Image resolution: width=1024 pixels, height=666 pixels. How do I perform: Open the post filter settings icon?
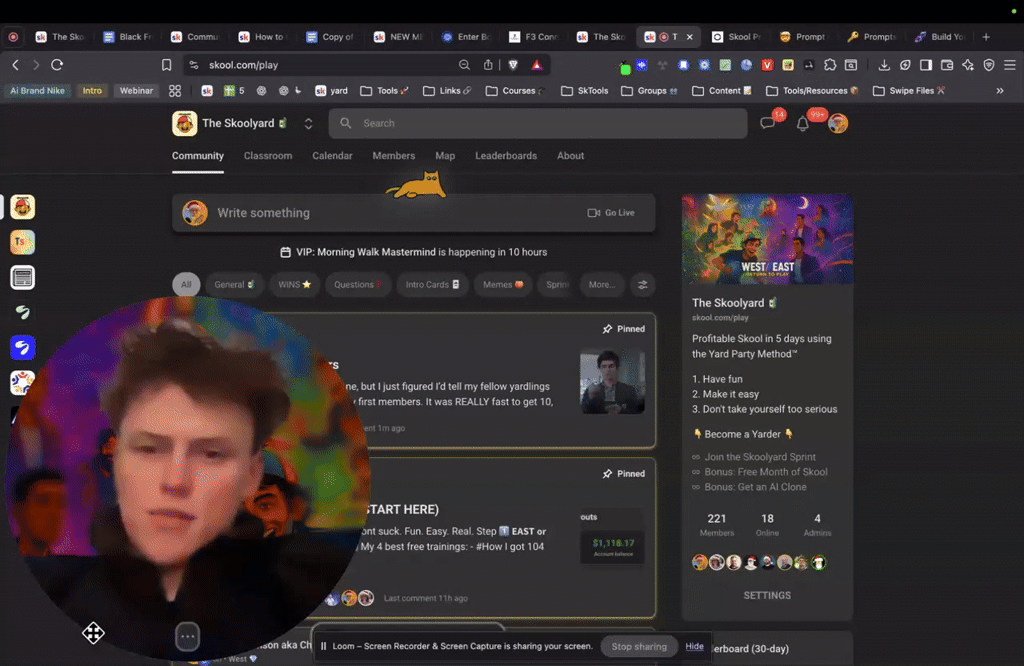coord(643,285)
